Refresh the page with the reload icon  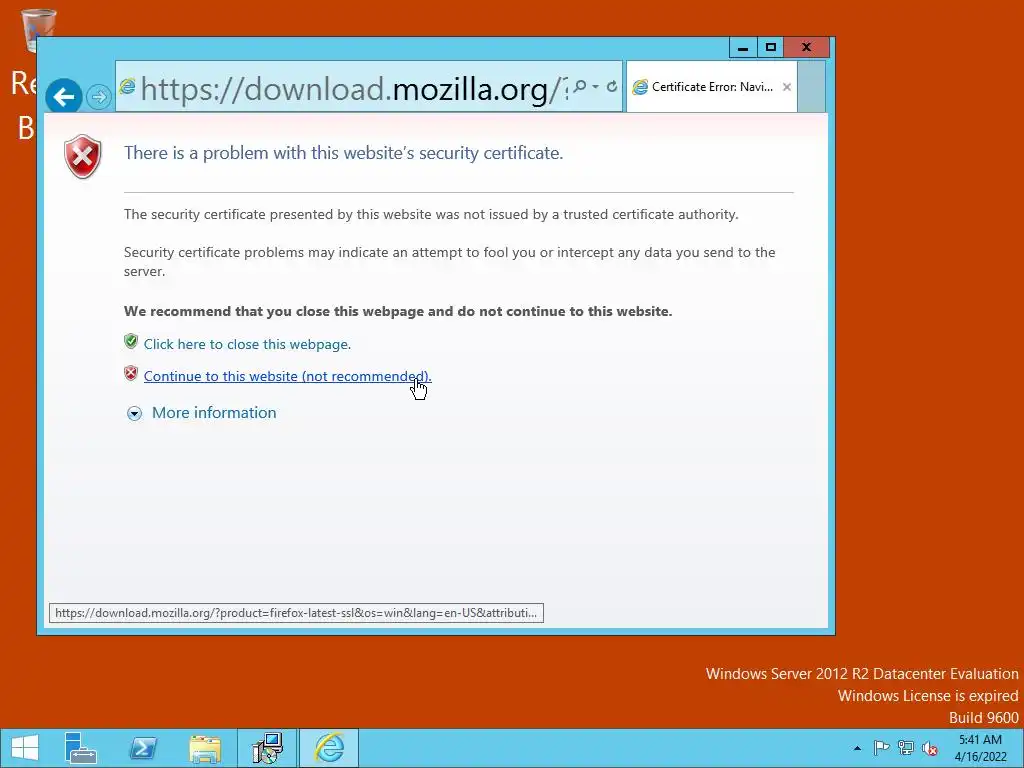click(612, 86)
